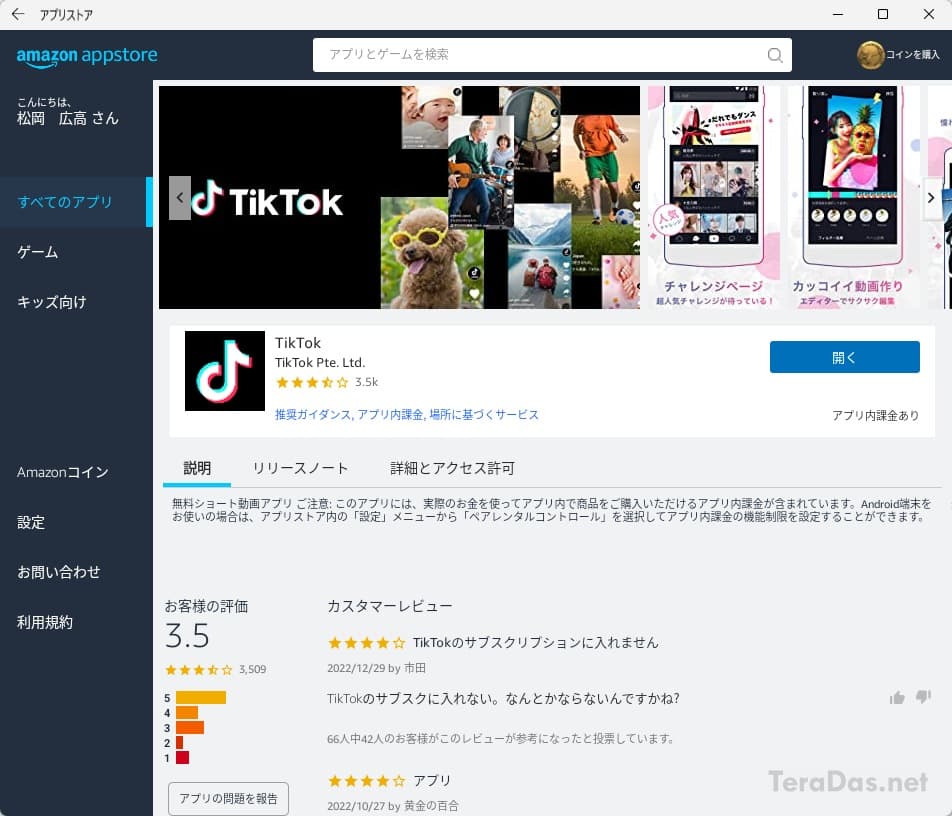Select すべてのアプリ in the sidebar

pos(76,202)
